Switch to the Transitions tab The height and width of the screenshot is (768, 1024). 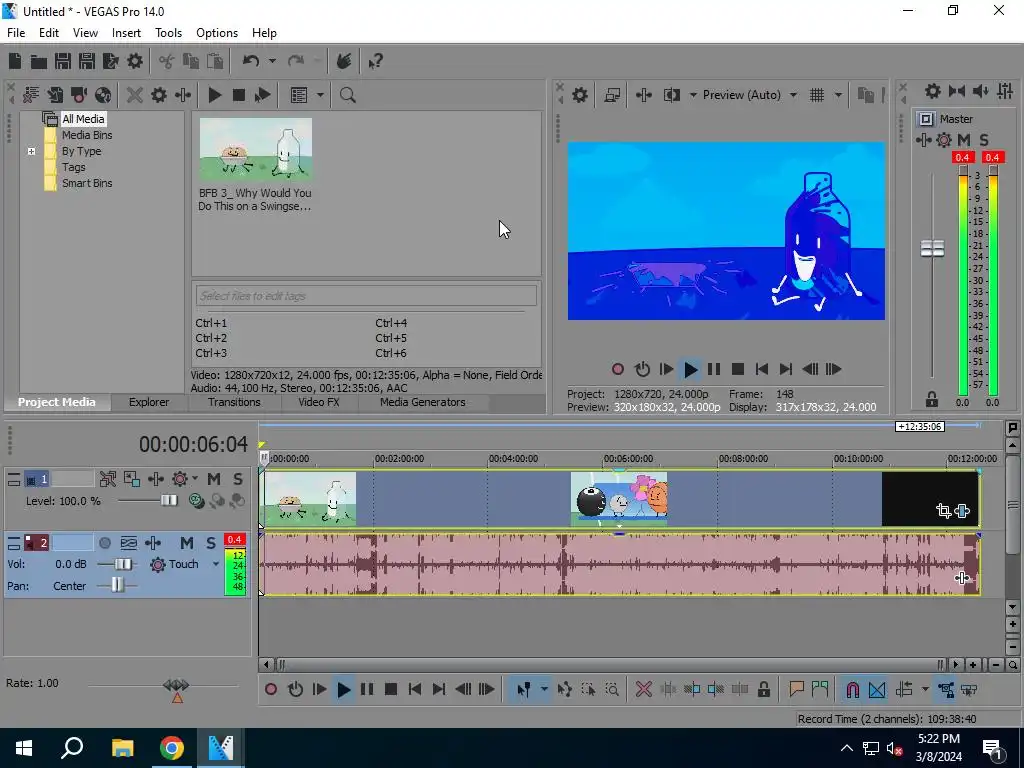coord(234,402)
